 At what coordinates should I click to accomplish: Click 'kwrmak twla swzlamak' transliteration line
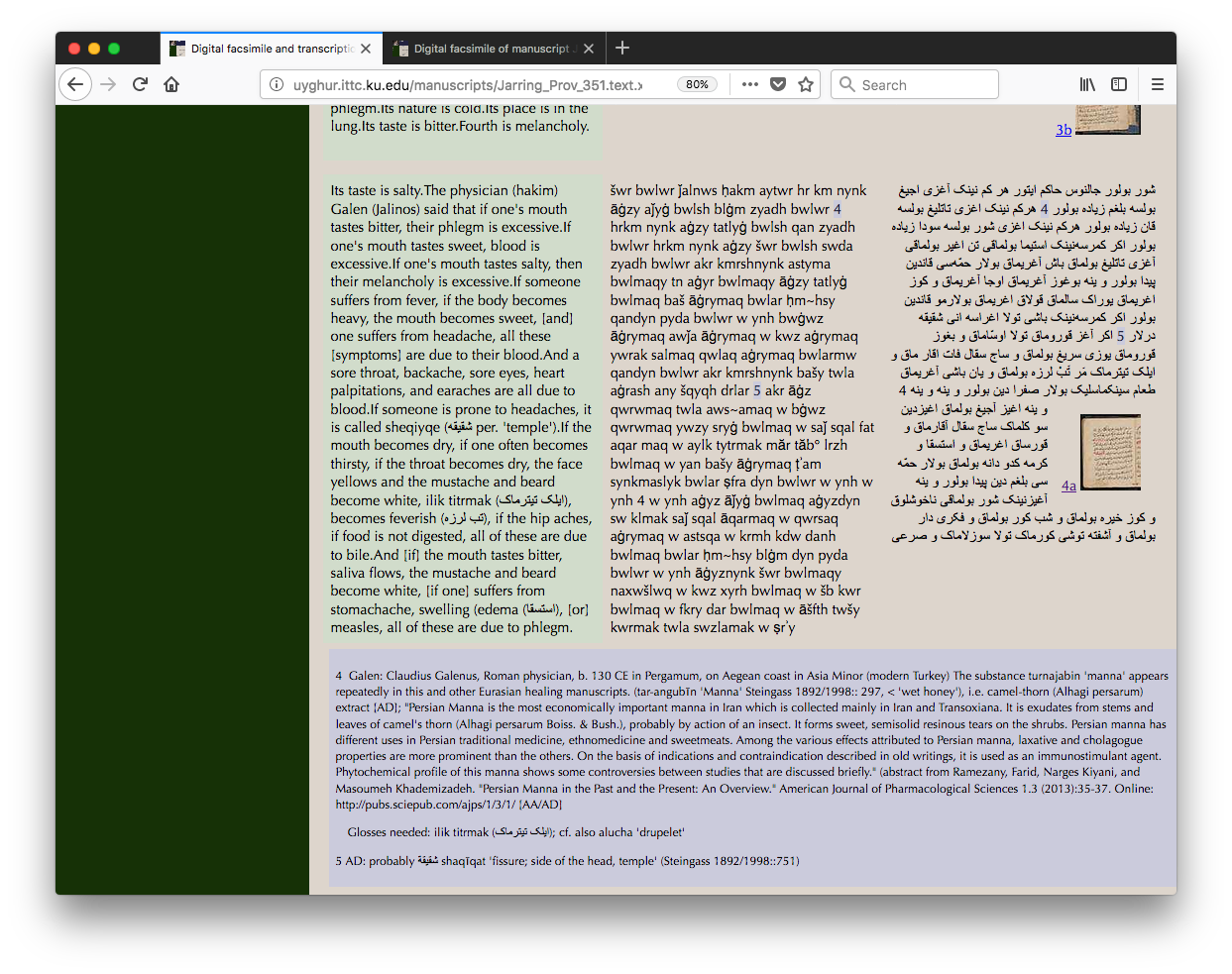coord(703,627)
